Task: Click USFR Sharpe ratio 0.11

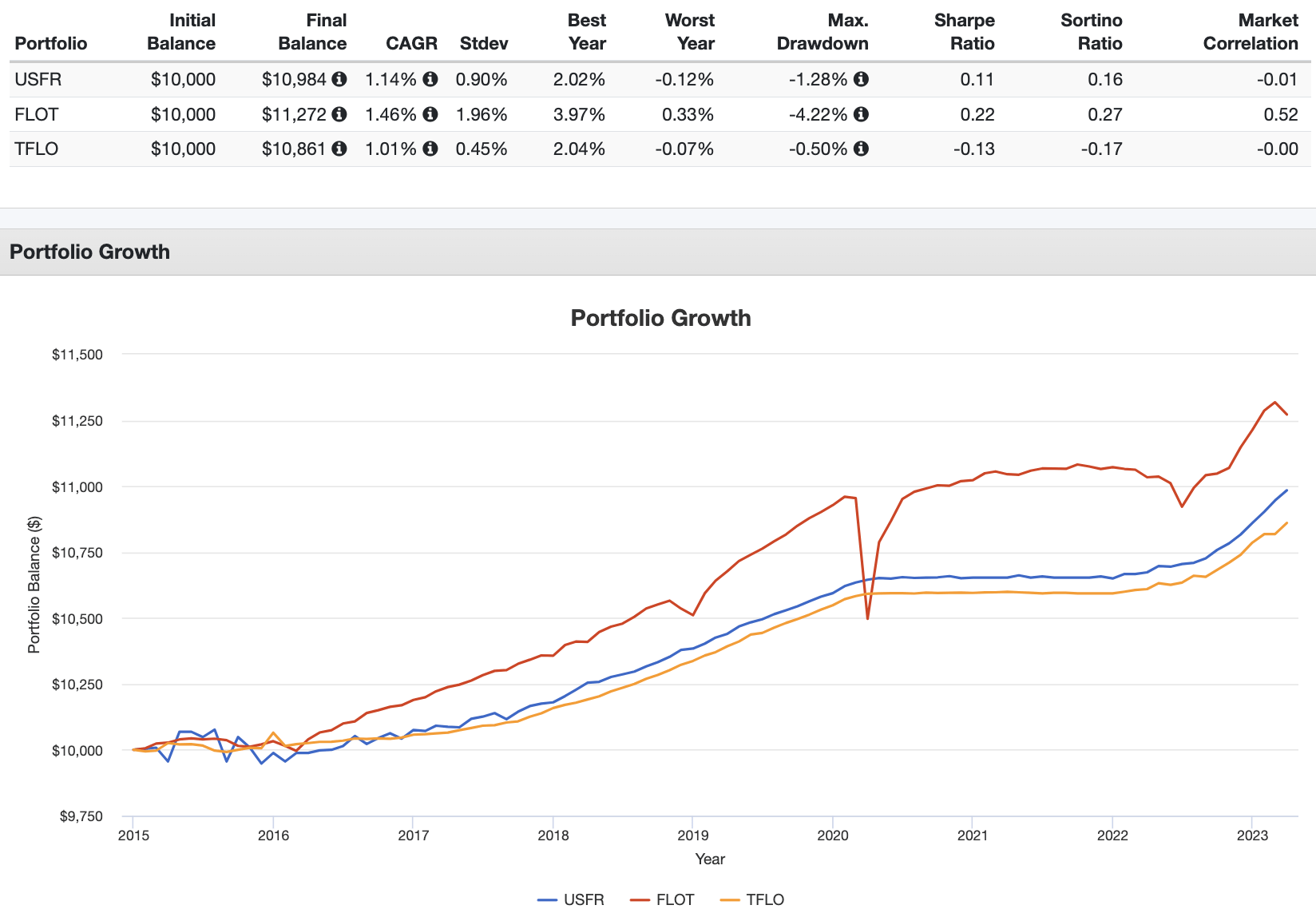Action: coord(977,79)
